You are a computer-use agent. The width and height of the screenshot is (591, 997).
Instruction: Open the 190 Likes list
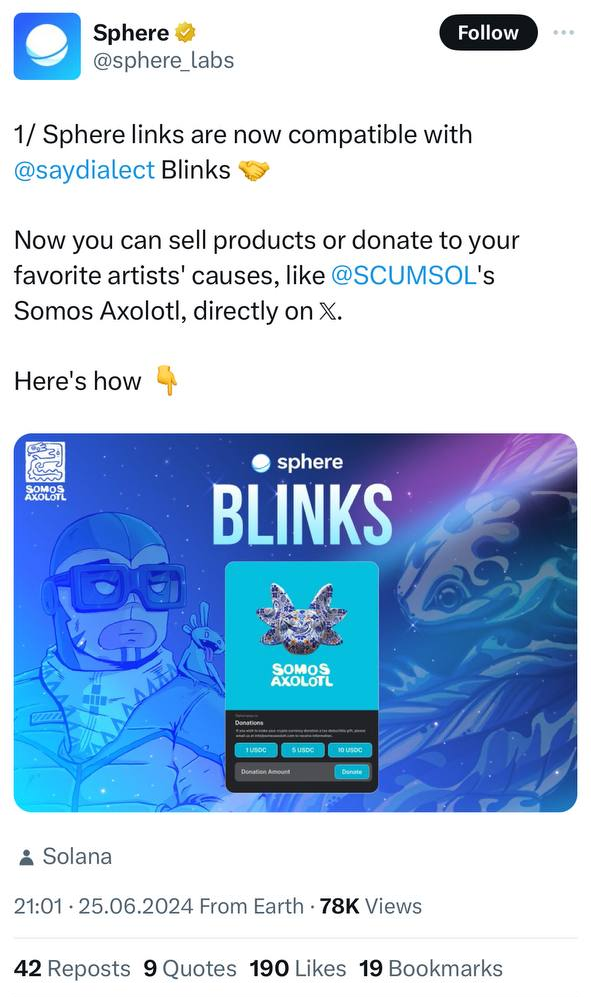[298, 968]
